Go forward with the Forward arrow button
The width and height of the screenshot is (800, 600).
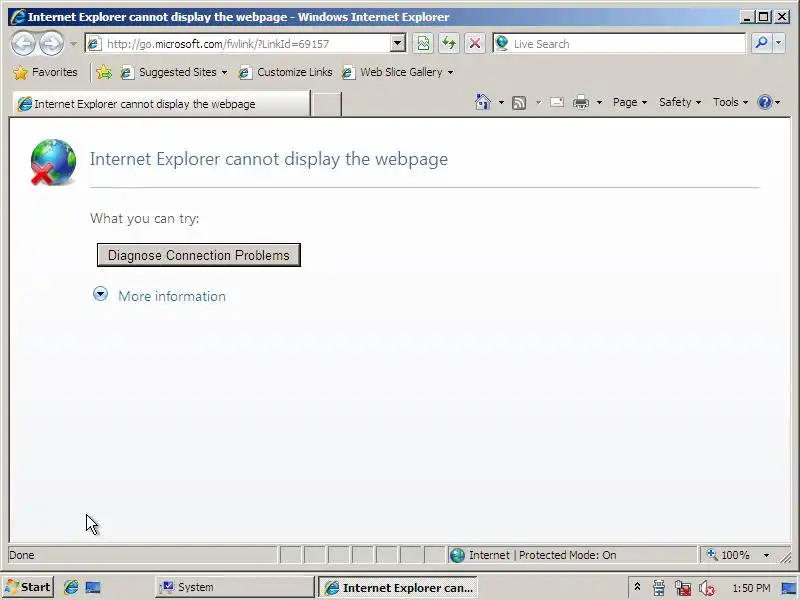coord(51,44)
